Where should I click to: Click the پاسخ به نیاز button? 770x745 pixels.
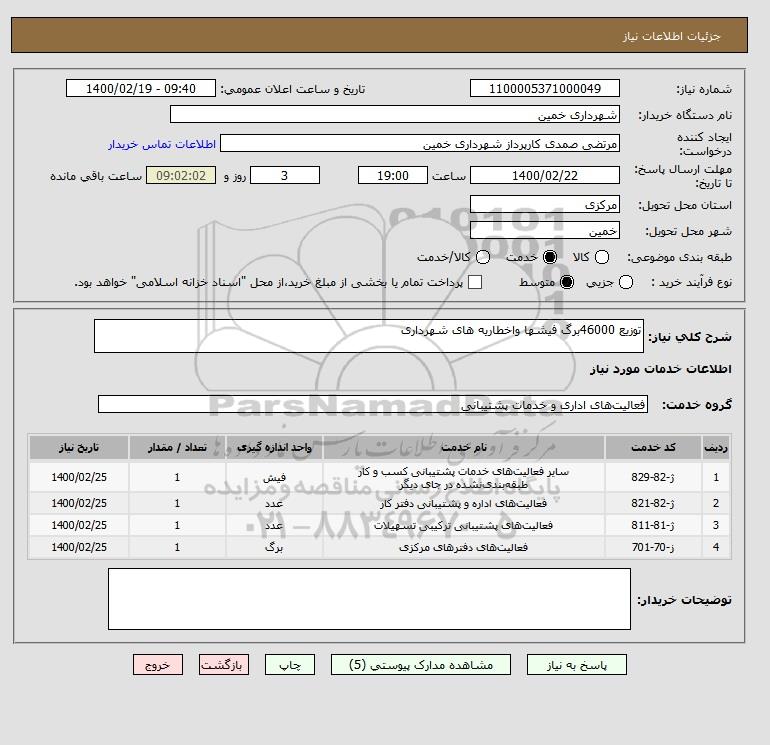tap(577, 665)
